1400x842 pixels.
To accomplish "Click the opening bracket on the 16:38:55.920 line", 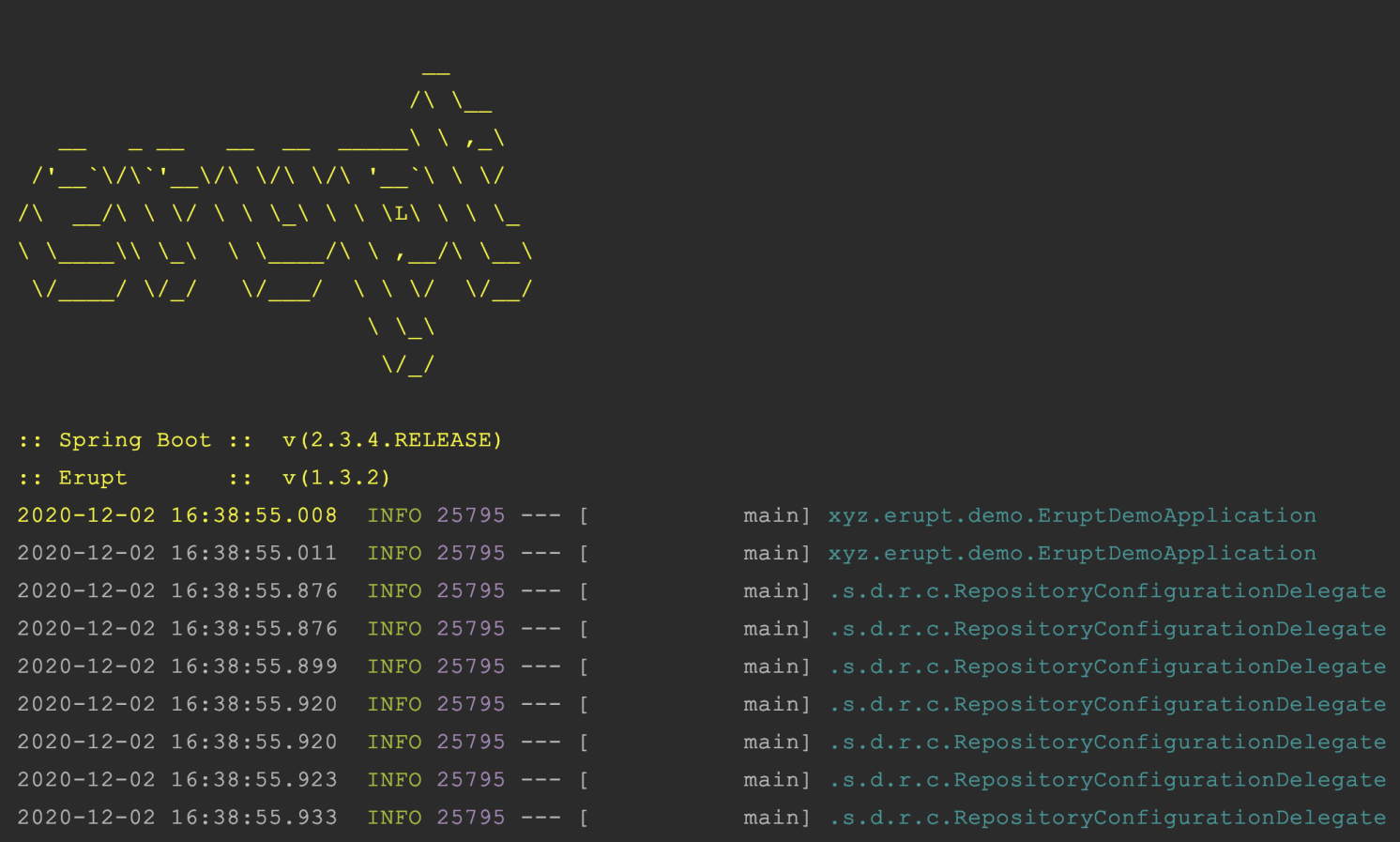I will (x=584, y=703).
